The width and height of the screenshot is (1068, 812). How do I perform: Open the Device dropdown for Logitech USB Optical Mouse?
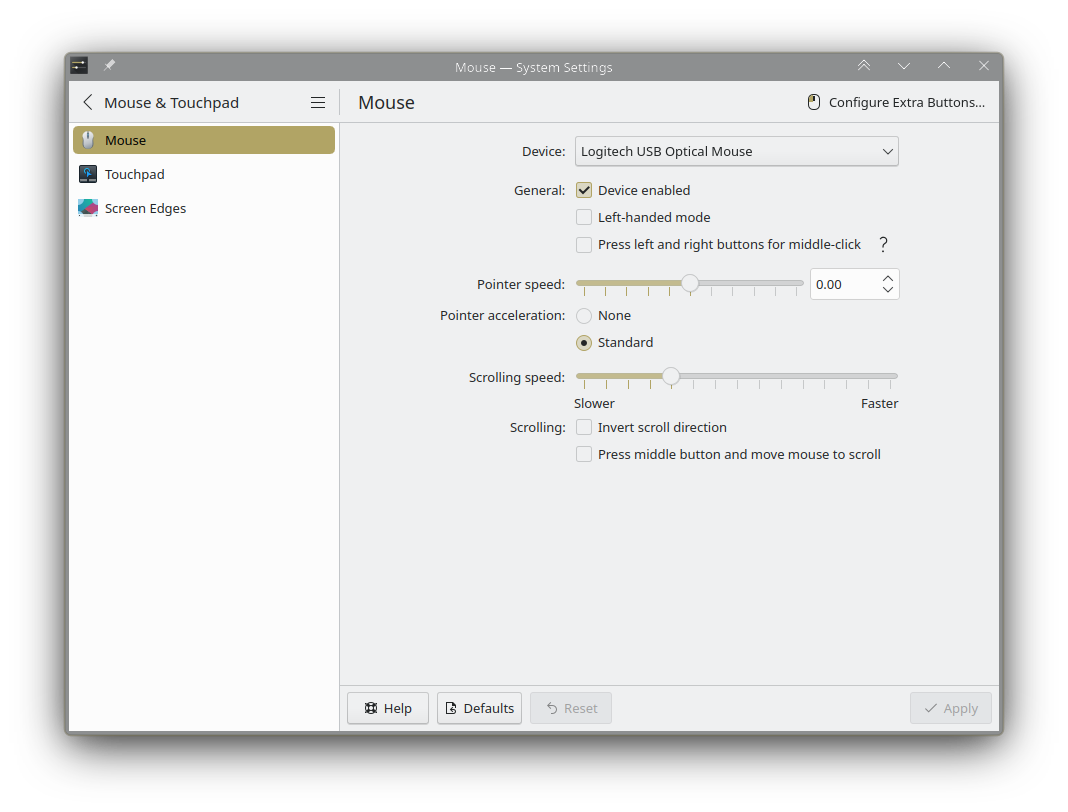(x=736, y=151)
